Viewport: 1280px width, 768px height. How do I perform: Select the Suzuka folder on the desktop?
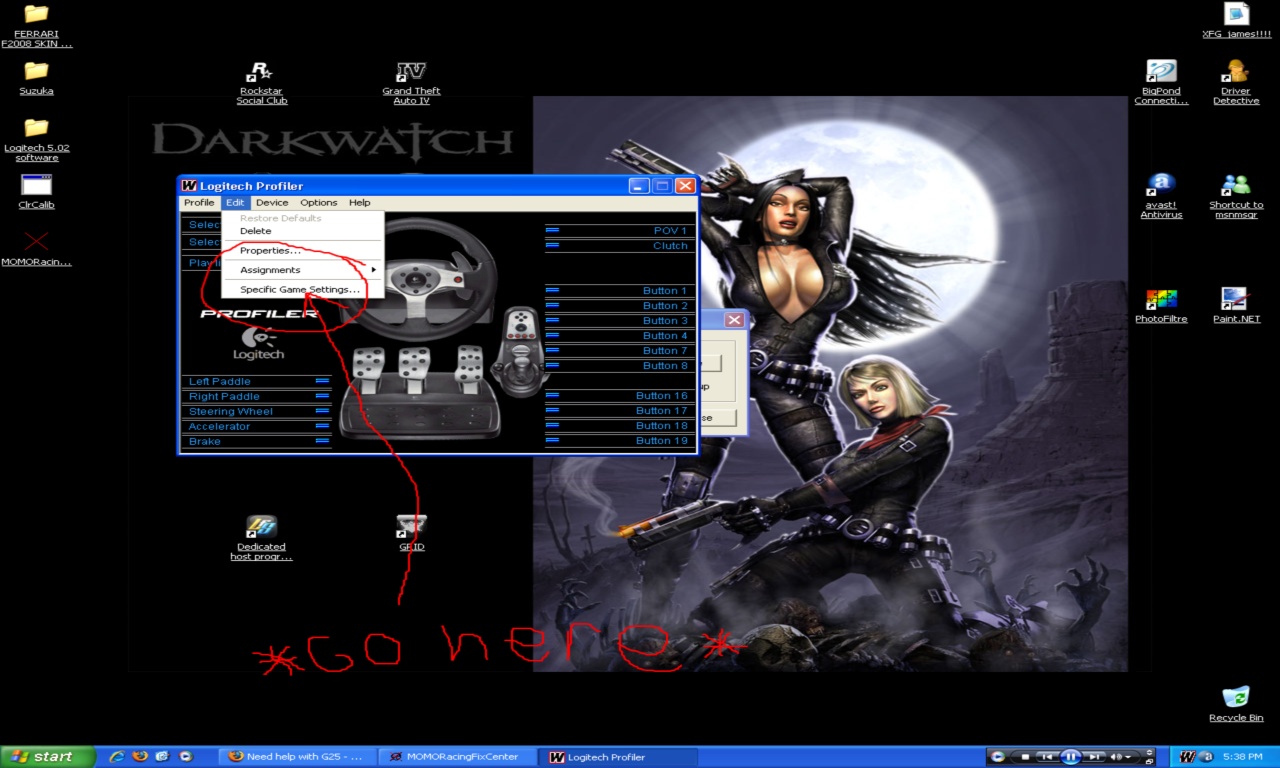[36, 78]
